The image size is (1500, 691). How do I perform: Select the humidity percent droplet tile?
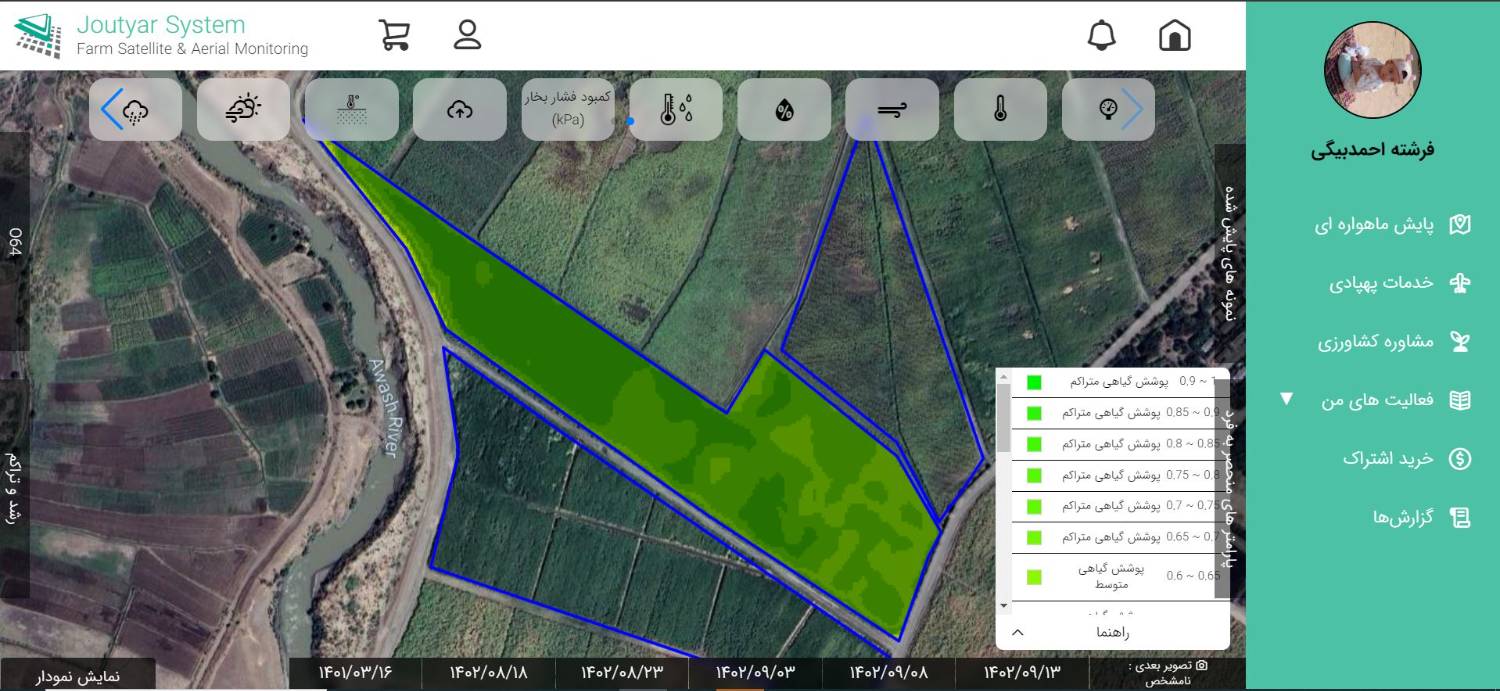tap(784, 110)
